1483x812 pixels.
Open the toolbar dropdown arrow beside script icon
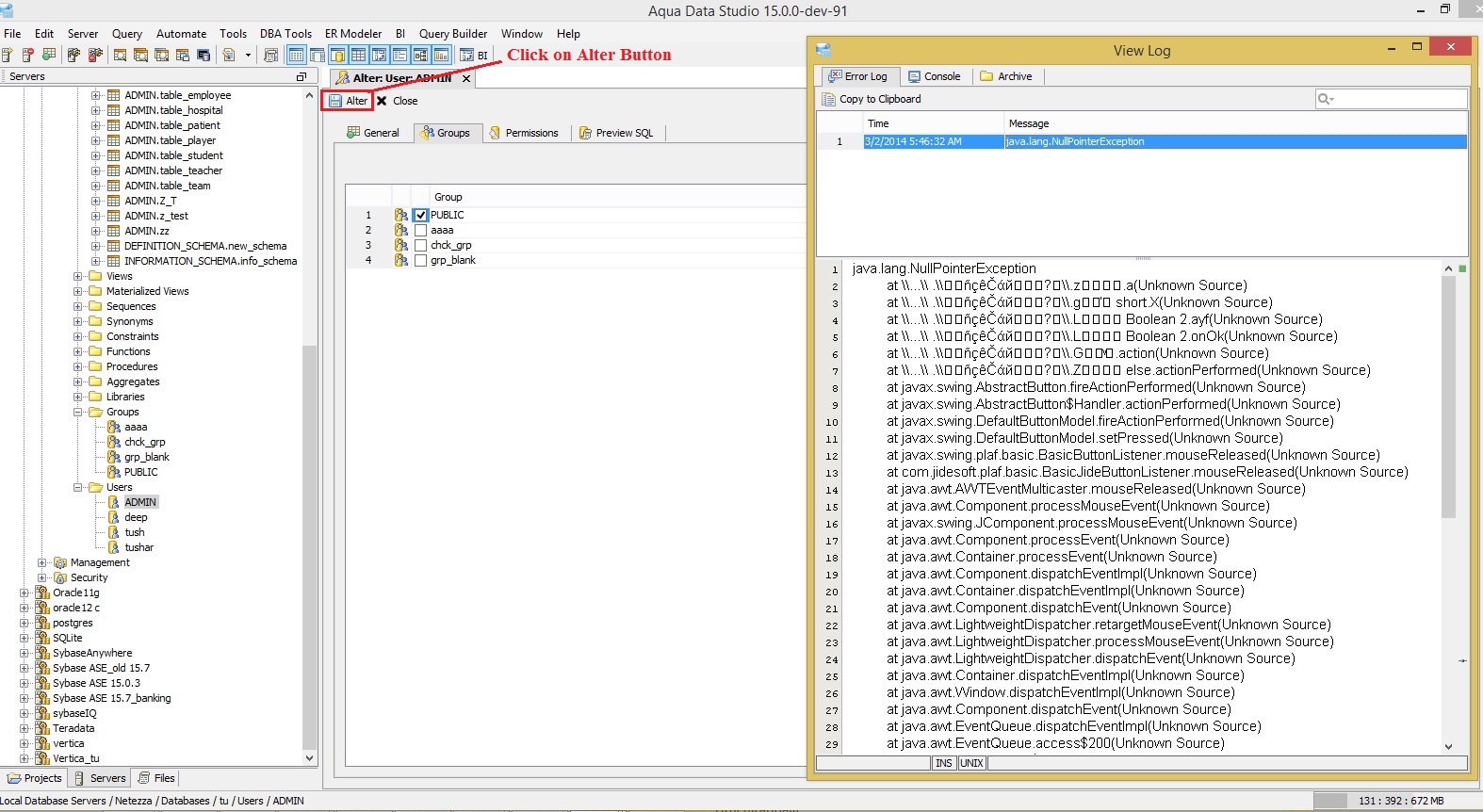(x=248, y=55)
